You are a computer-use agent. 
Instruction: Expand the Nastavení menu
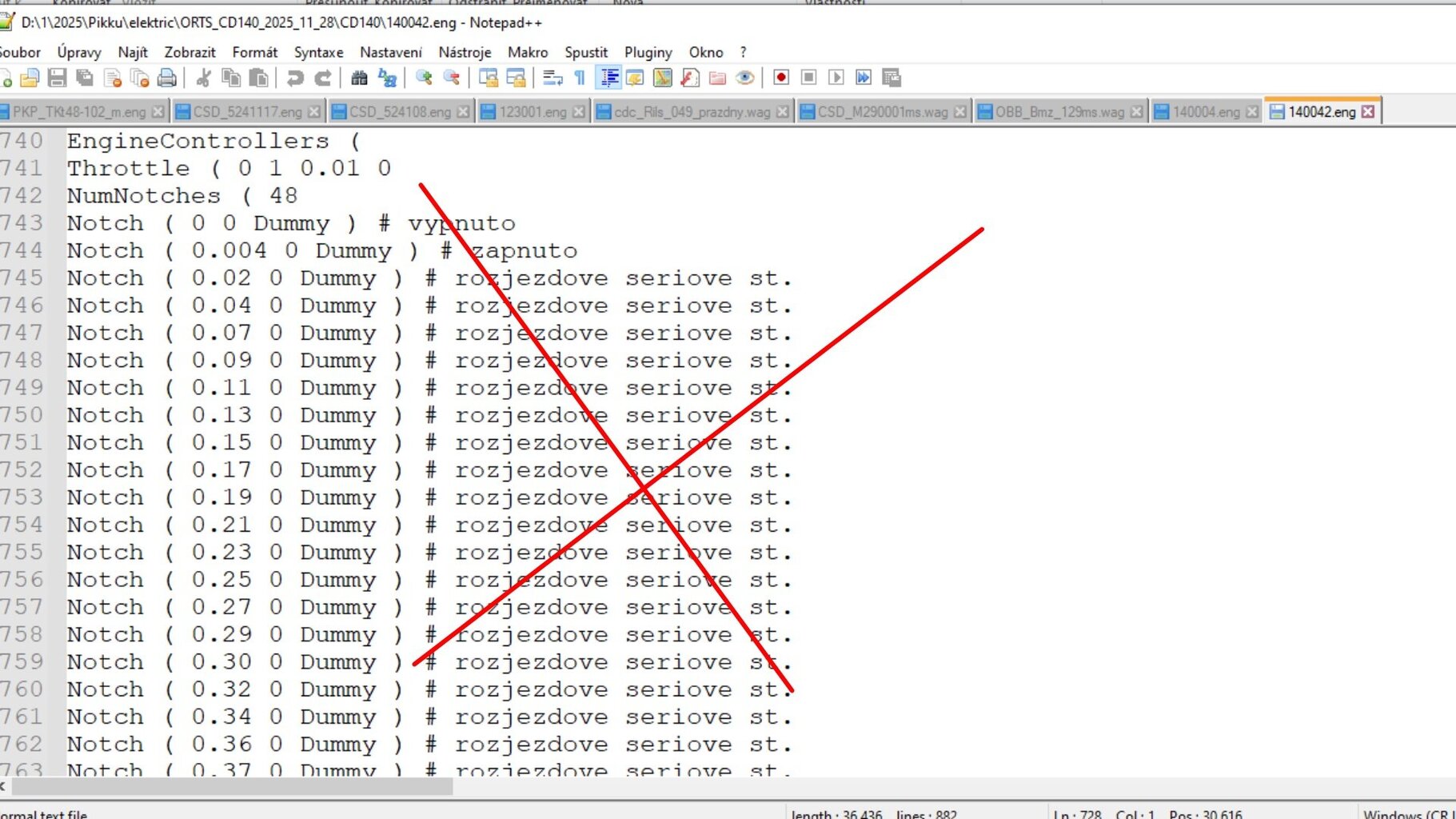[x=390, y=52]
